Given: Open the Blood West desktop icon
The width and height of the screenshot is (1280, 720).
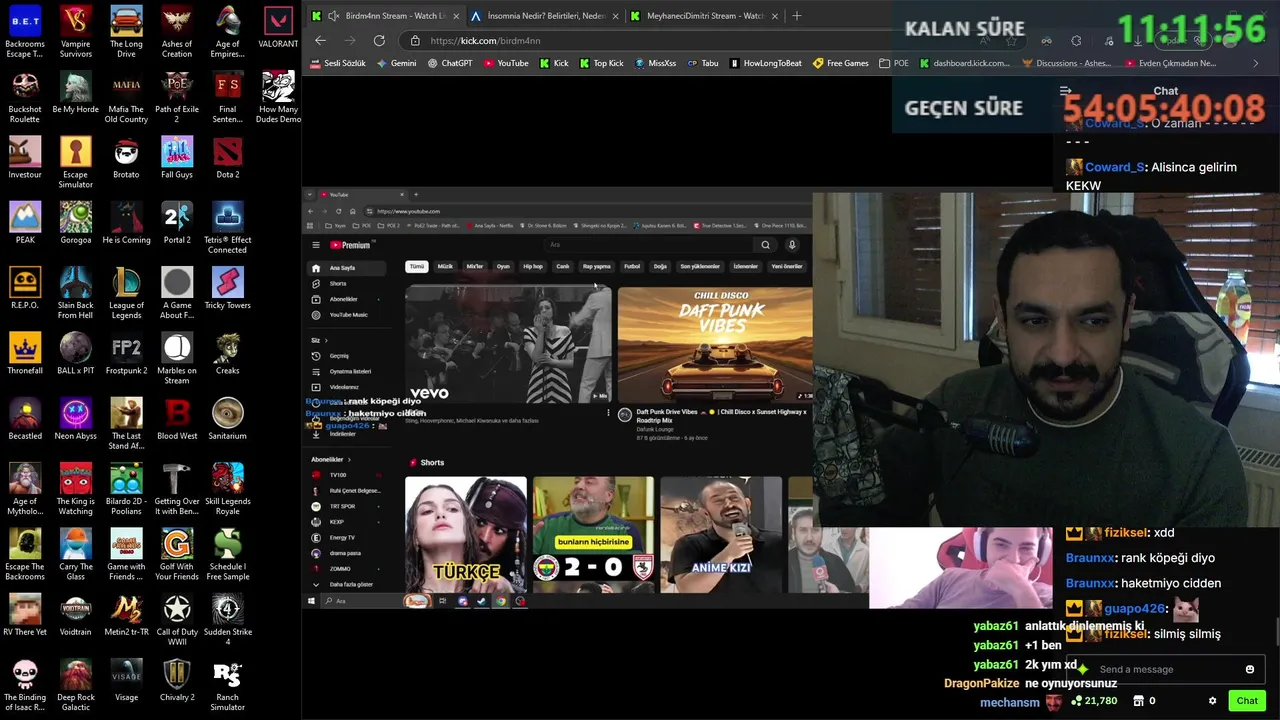Looking at the screenshot, I should tap(177, 419).
